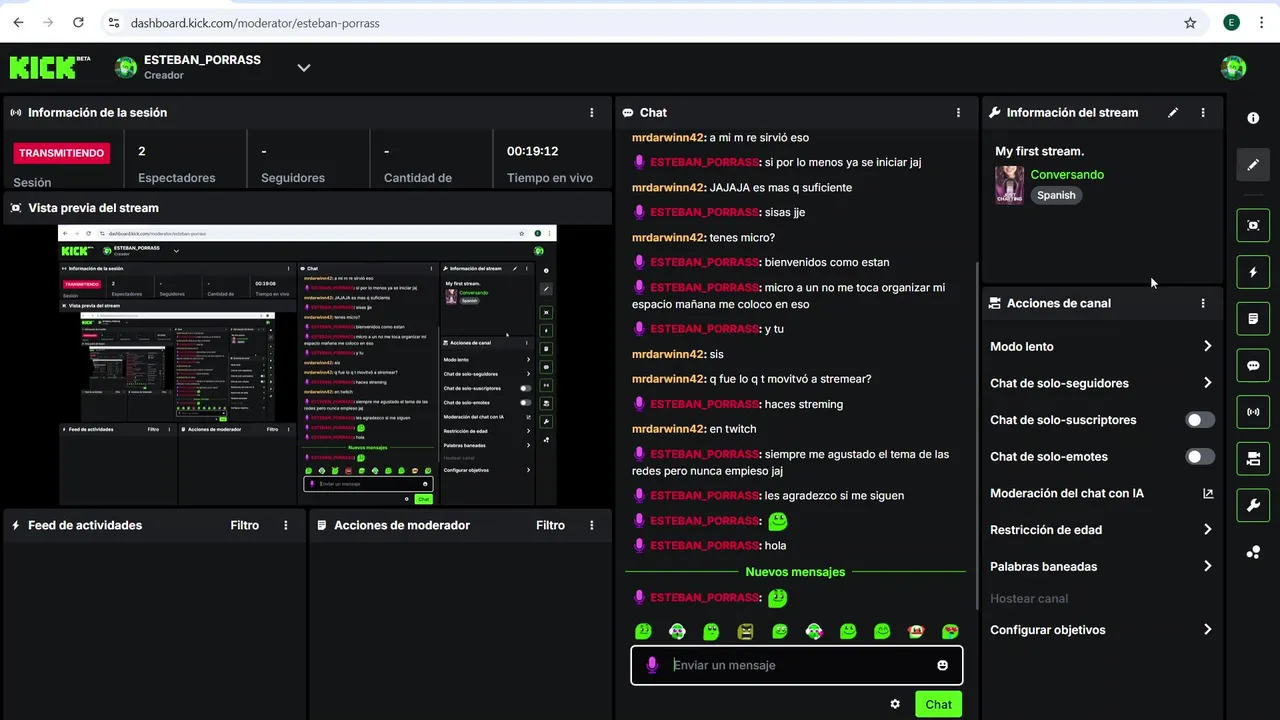The width and height of the screenshot is (1280, 720).
Task: Click the Spanish language tag
Action: tap(1056, 195)
